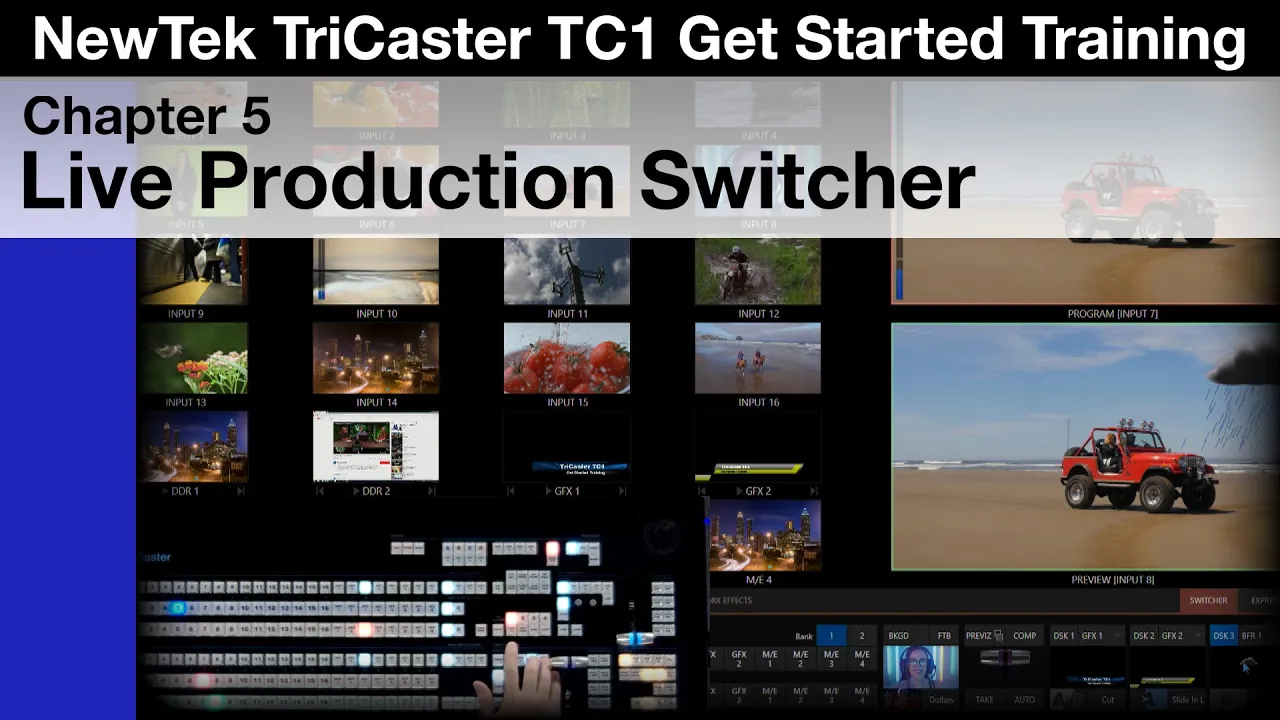The height and width of the screenshot is (720, 1280).
Task: Toggle the highlighted DSK 3 delegate
Action: coord(1224,636)
